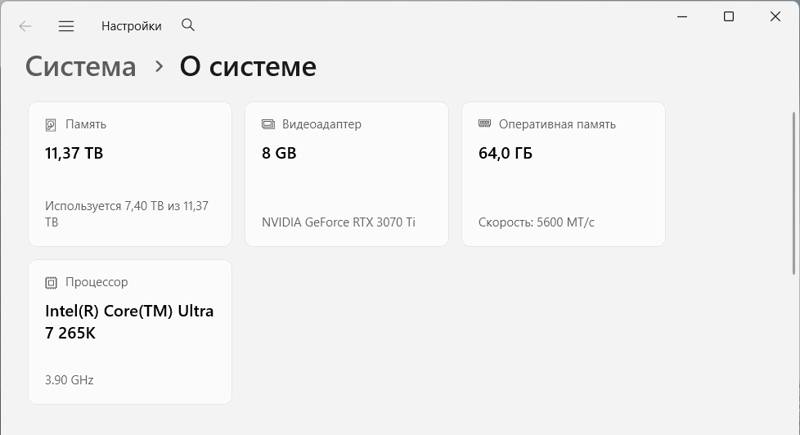Click the Настройки title text

[131, 27]
